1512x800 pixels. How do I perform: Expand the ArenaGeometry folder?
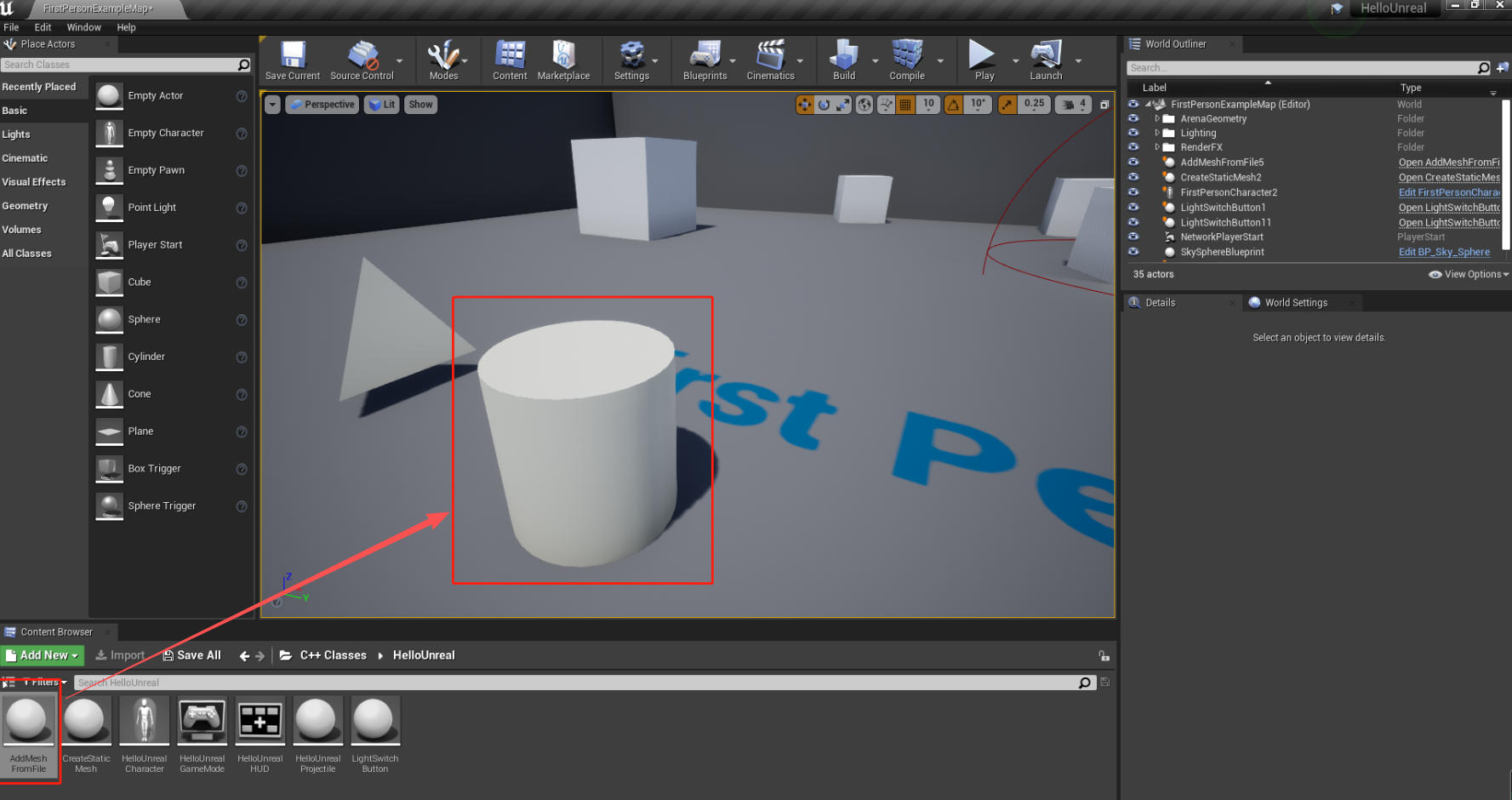(x=1157, y=119)
